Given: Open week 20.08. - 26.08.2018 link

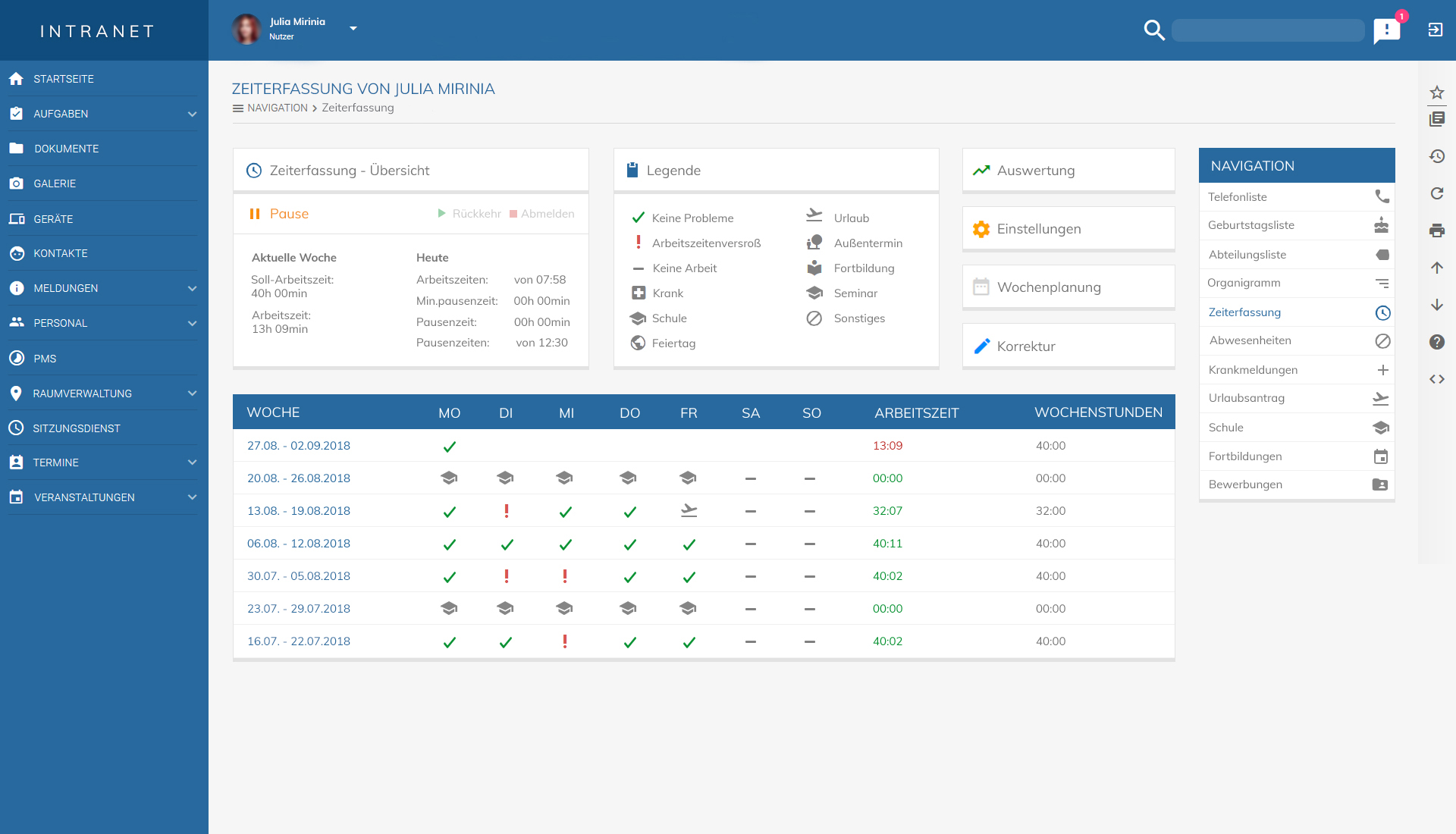Looking at the screenshot, I should (299, 478).
